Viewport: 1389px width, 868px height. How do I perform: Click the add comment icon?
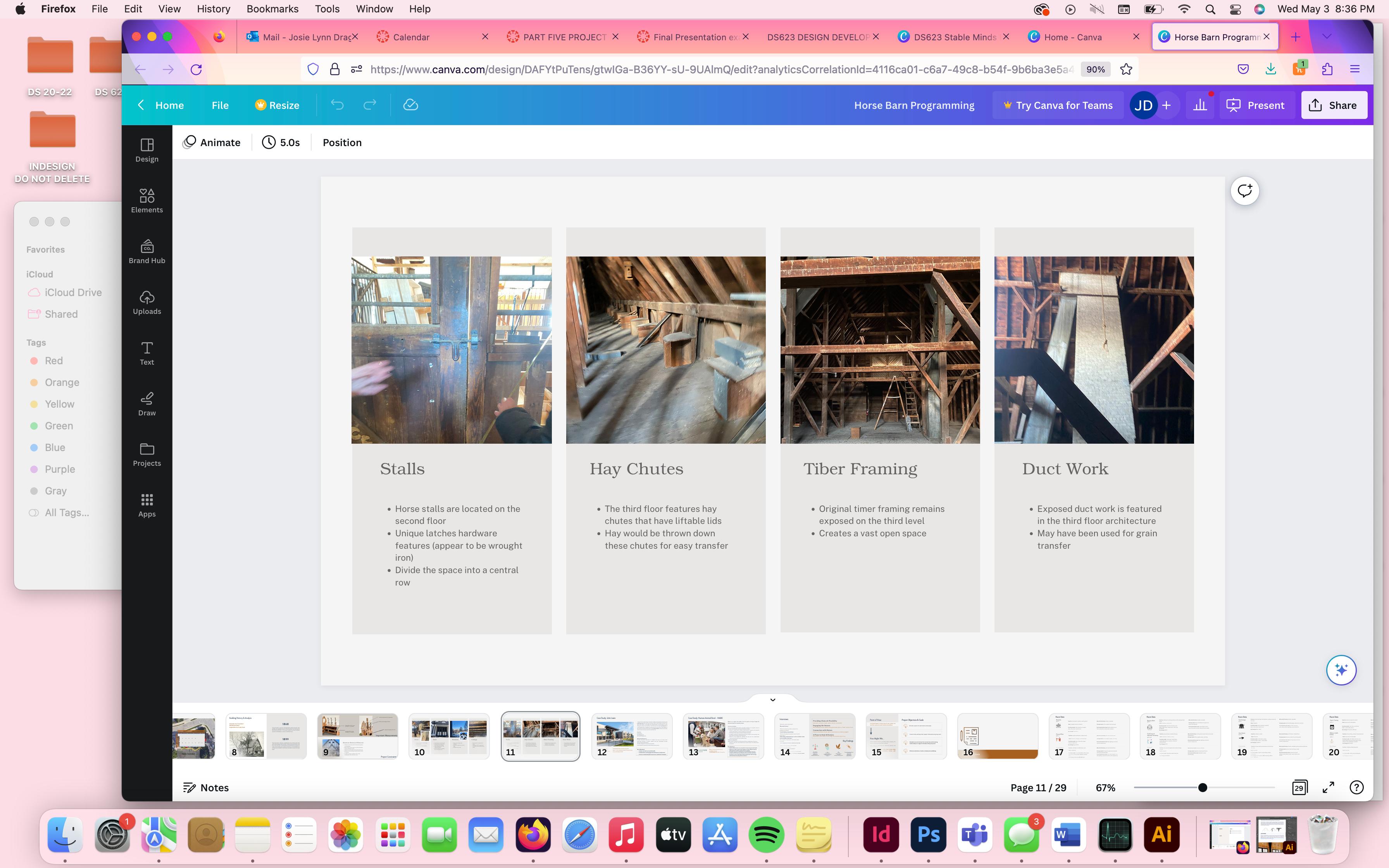click(x=1244, y=191)
